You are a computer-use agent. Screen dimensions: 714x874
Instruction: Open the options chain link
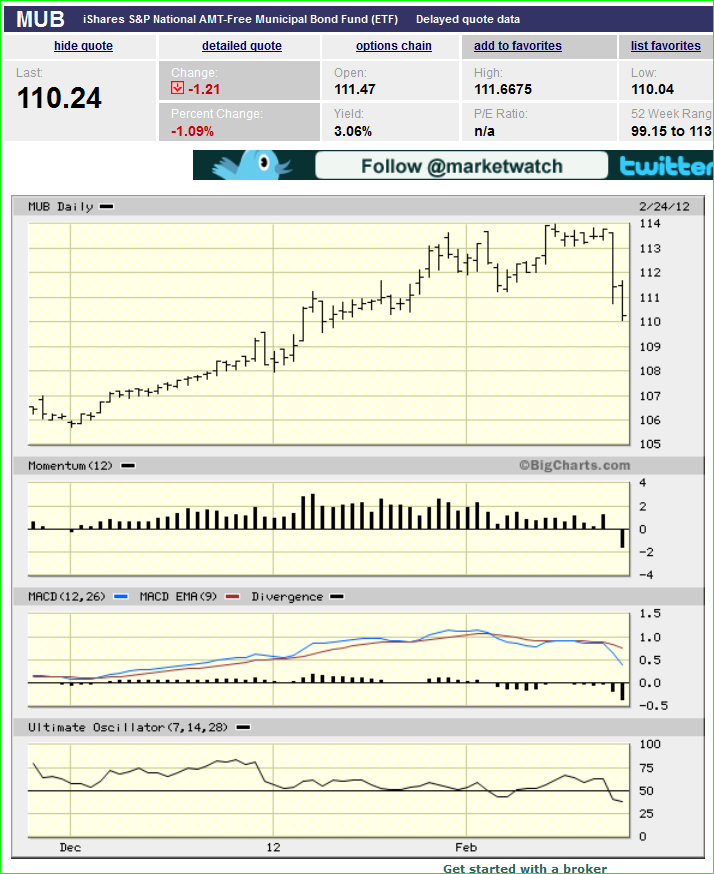(x=394, y=46)
